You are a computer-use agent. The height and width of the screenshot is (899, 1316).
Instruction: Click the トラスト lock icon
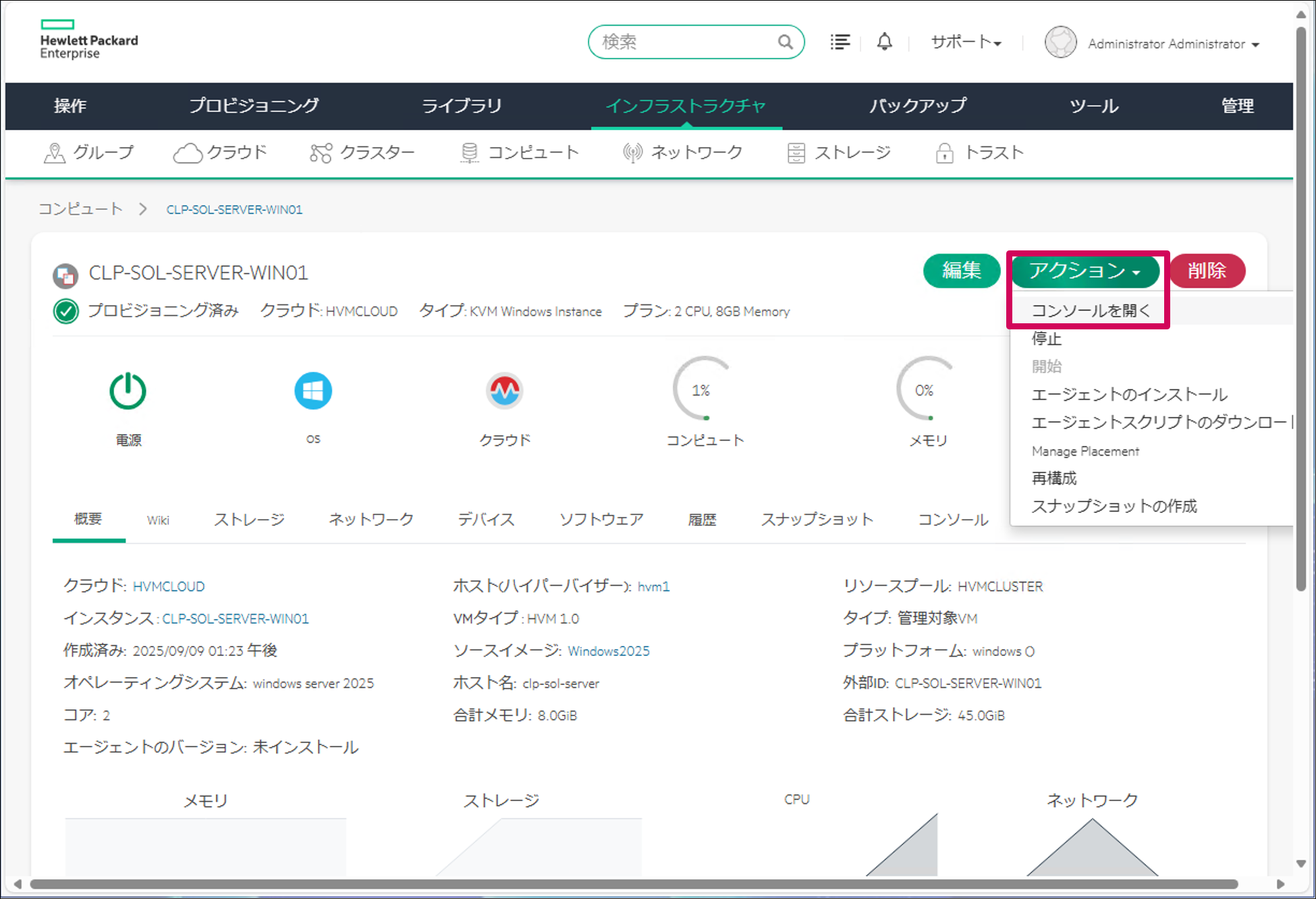[946, 153]
